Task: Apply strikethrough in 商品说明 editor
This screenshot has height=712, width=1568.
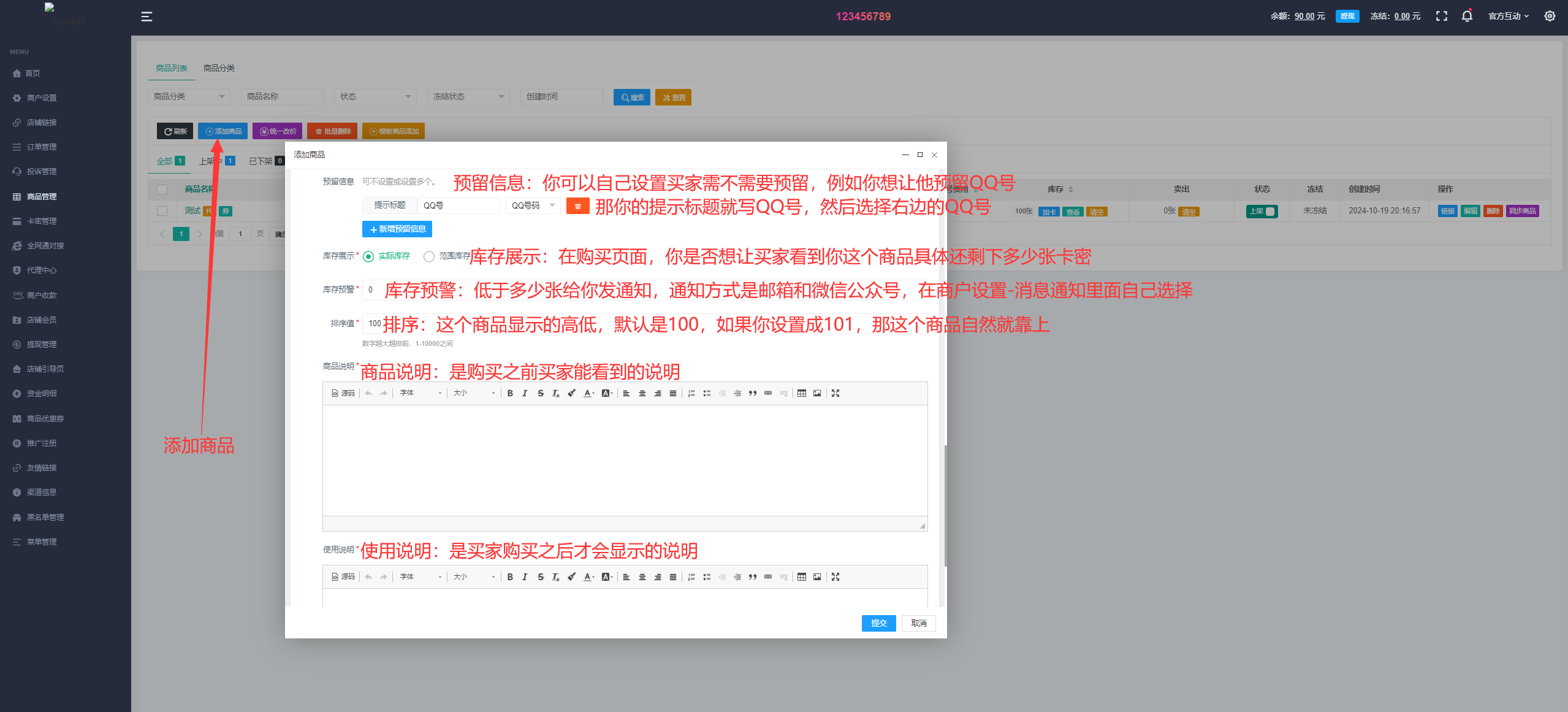Action: 540,393
